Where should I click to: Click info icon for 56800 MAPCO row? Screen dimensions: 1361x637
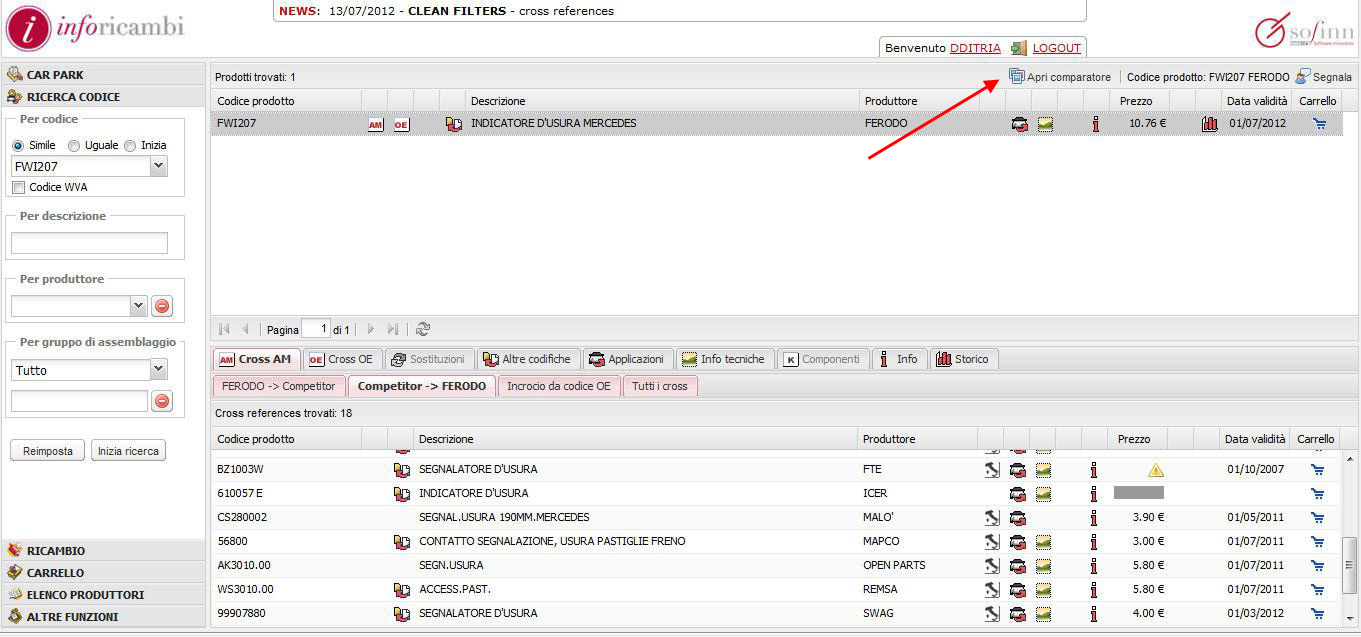point(1094,542)
